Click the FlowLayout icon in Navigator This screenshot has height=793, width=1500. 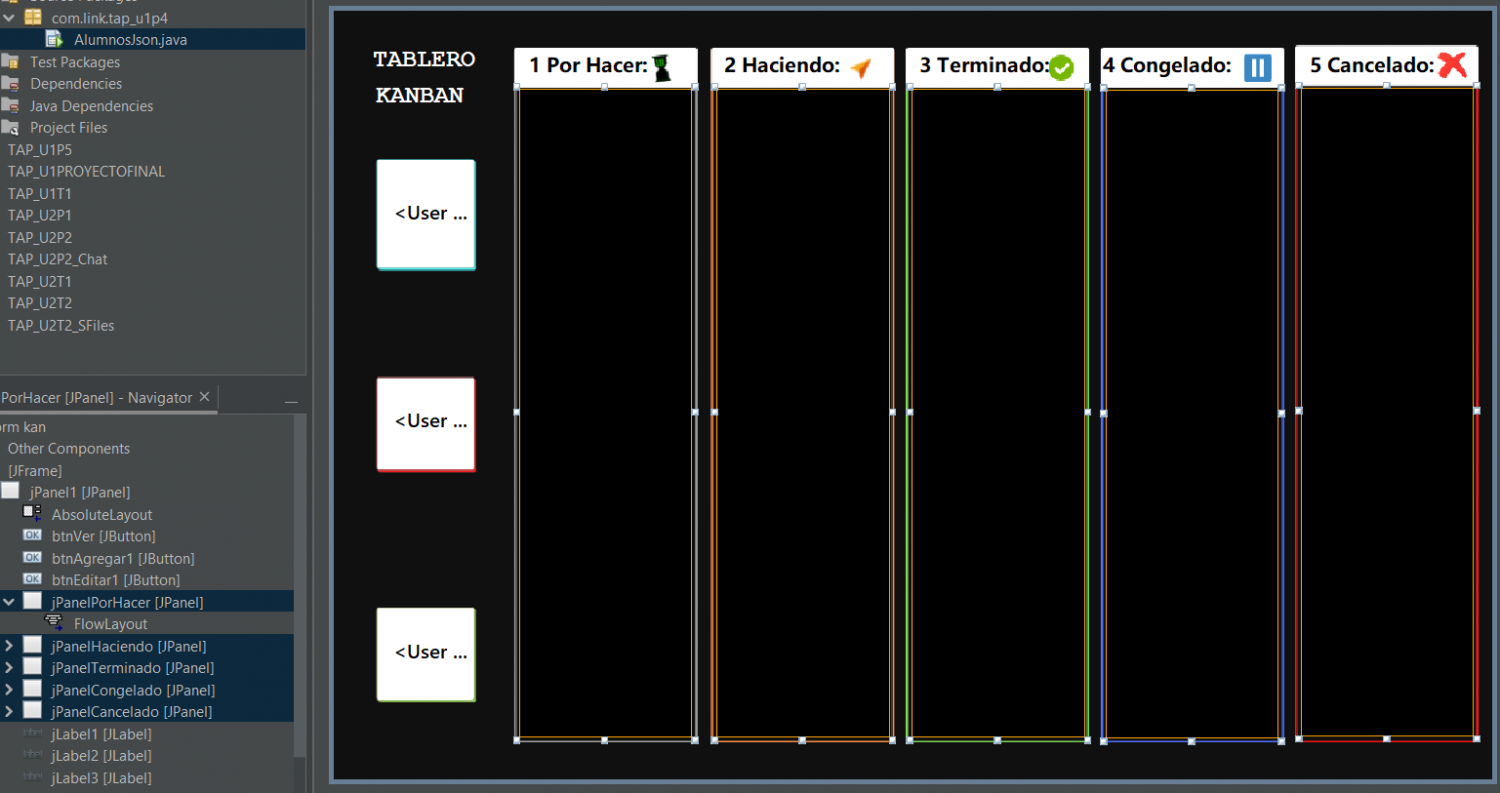(x=54, y=624)
